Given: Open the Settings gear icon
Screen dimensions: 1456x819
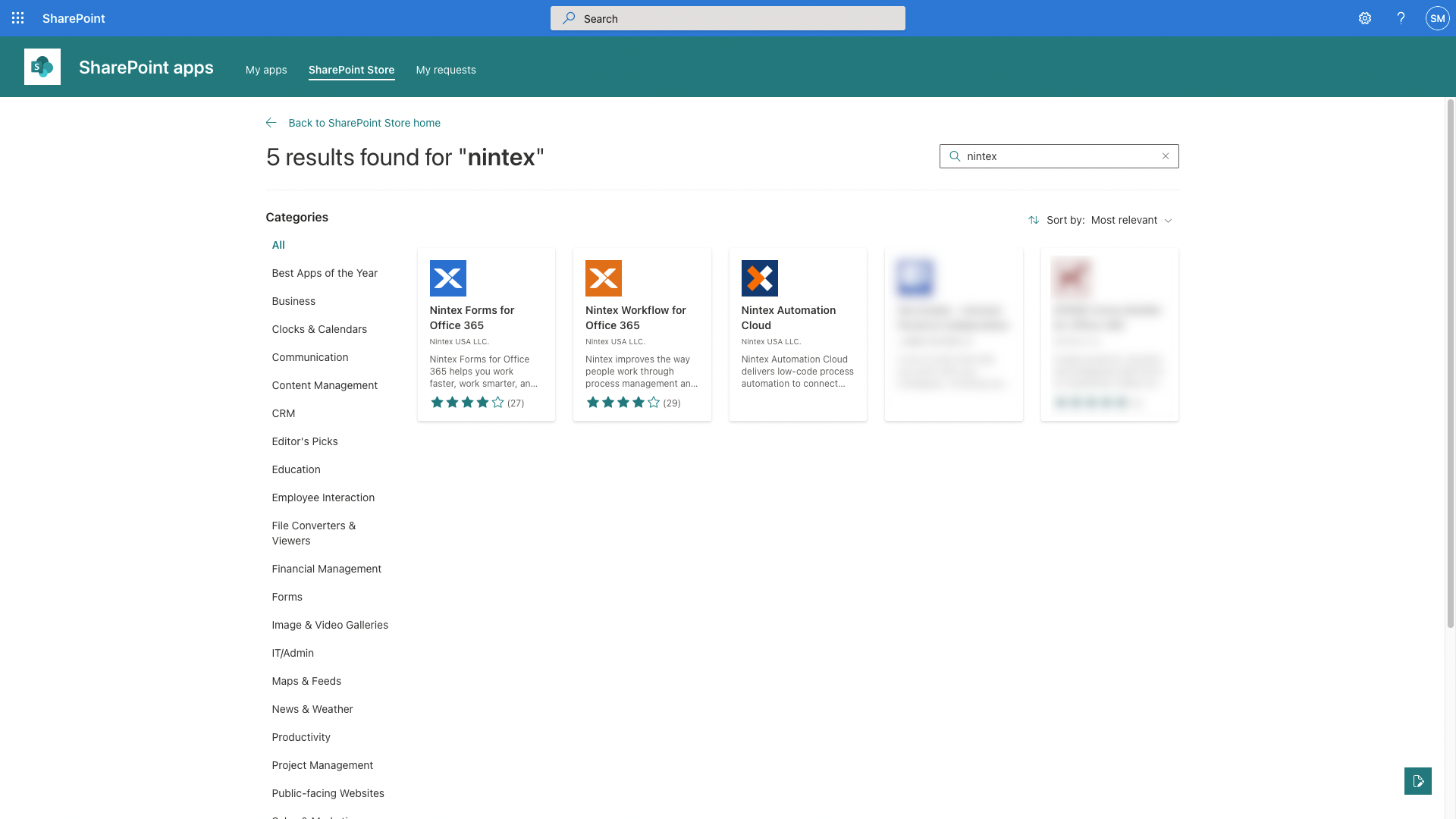Looking at the screenshot, I should coord(1365,18).
